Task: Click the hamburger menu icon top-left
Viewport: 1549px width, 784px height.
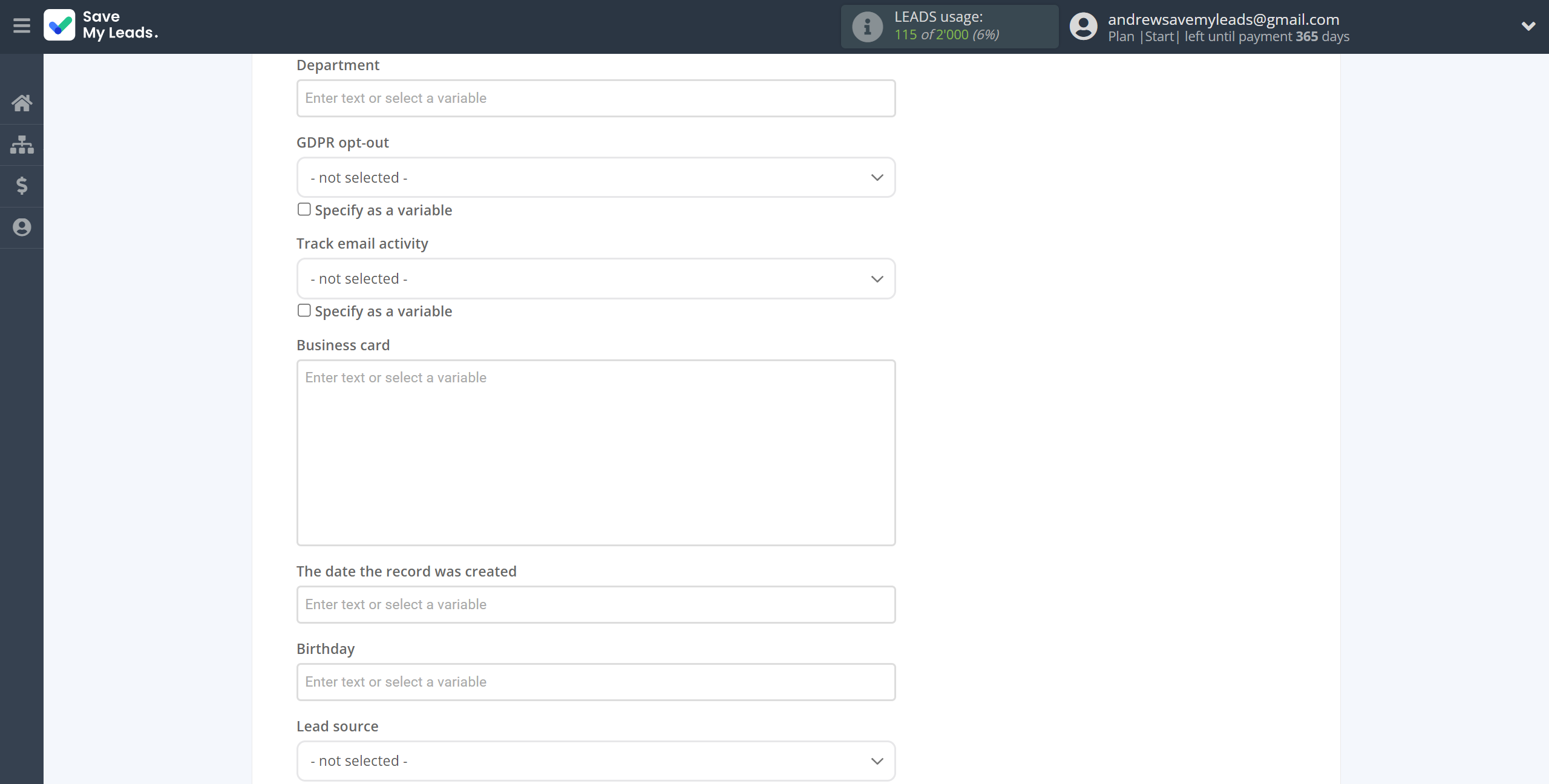Action: coord(22,25)
